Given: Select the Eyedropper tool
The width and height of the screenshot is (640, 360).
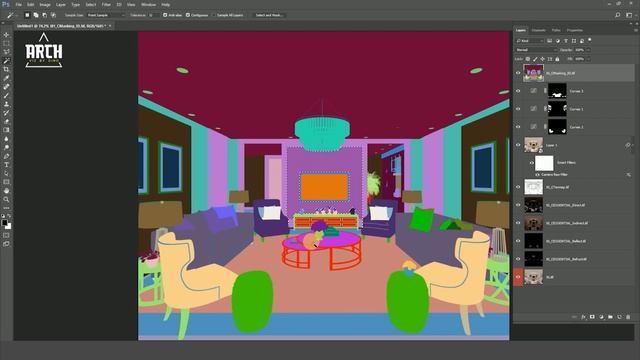Looking at the screenshot, I should point(6,78).
